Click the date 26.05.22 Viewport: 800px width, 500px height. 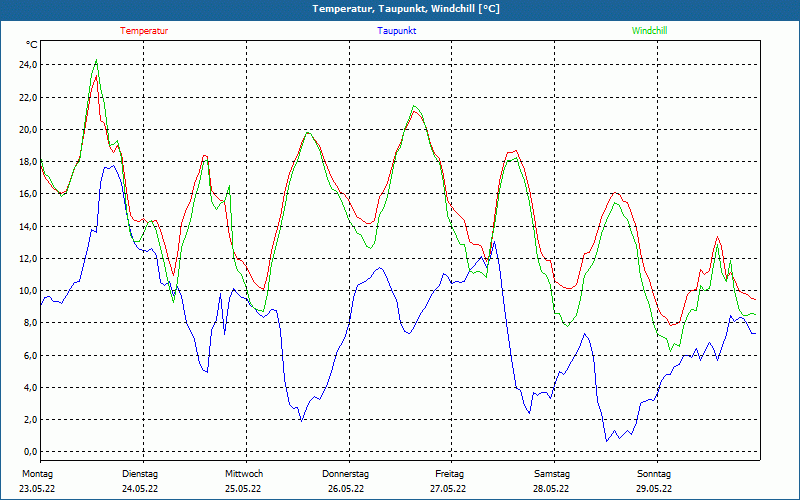pyautogui.click(x=346, y=489)
